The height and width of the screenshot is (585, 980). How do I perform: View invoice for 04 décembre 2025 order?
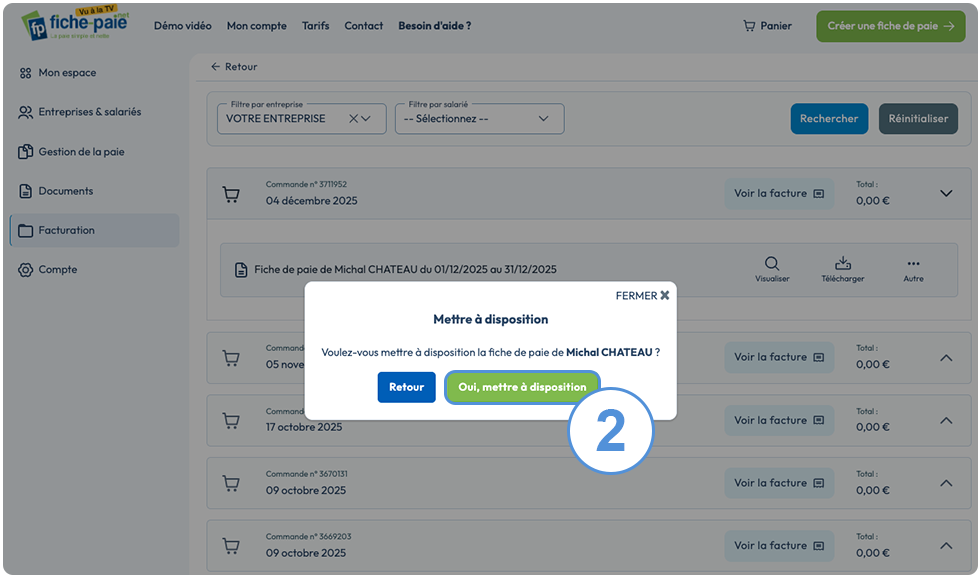pyautogui.click(x=779, y=194)
